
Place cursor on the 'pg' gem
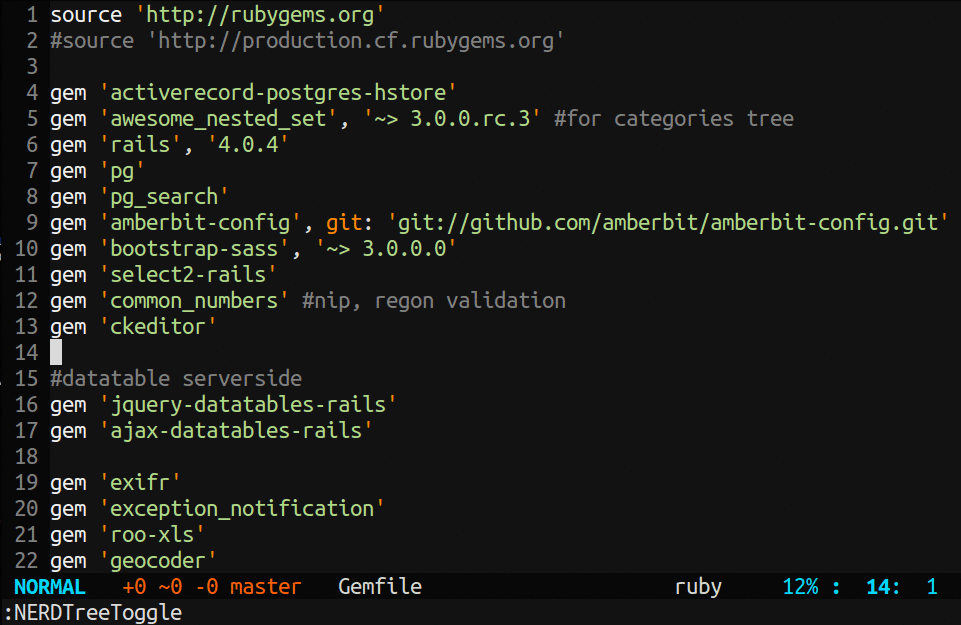click(122, 170)
